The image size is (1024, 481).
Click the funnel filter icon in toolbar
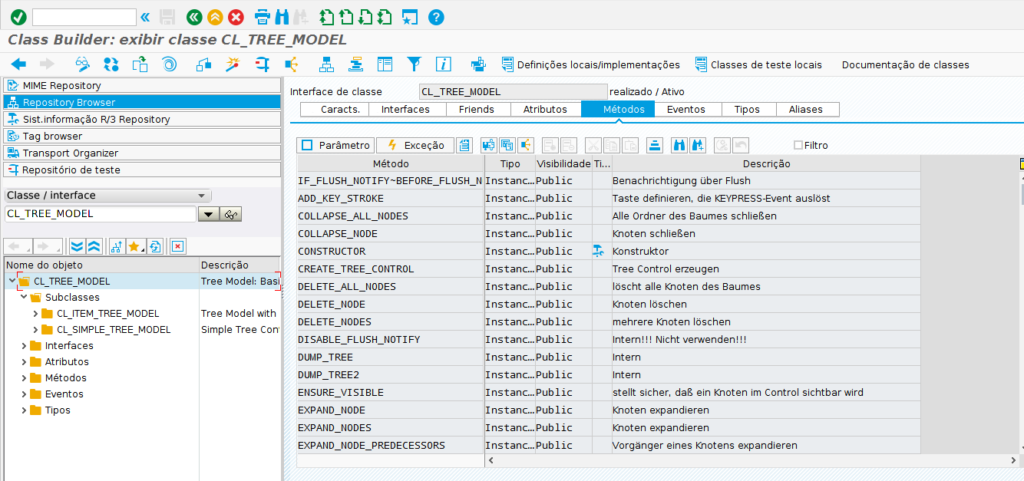click(414, 65)
